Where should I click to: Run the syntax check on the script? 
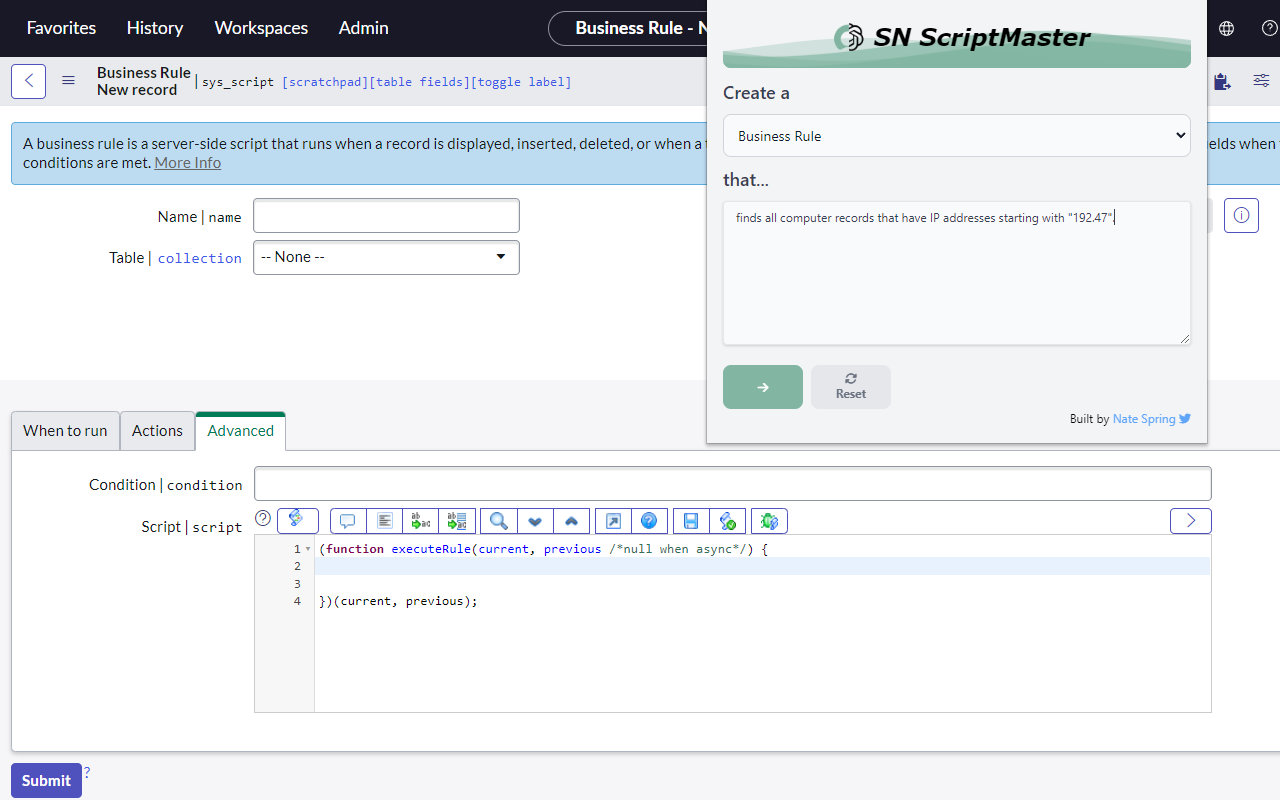tap(728, 520)
